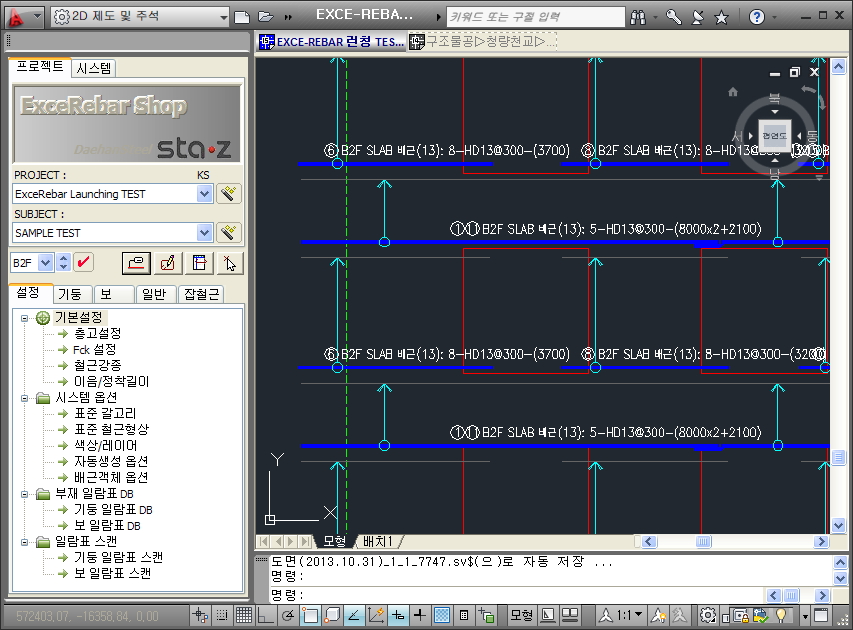
Task: Click the wand icon next to PROJECT
Action: [x=229, y=194]
